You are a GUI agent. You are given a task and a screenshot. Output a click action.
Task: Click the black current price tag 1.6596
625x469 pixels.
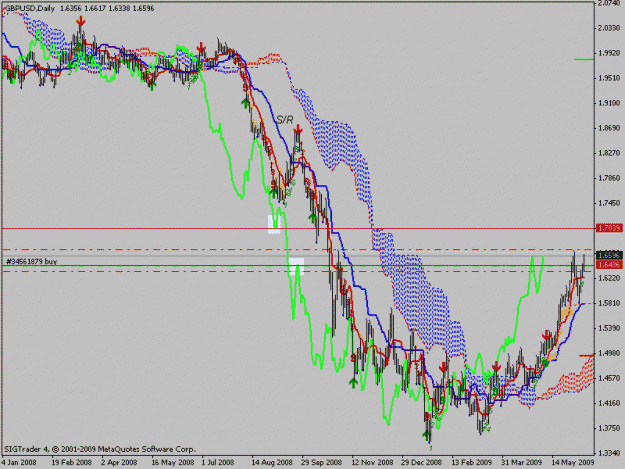pos(609,255)
